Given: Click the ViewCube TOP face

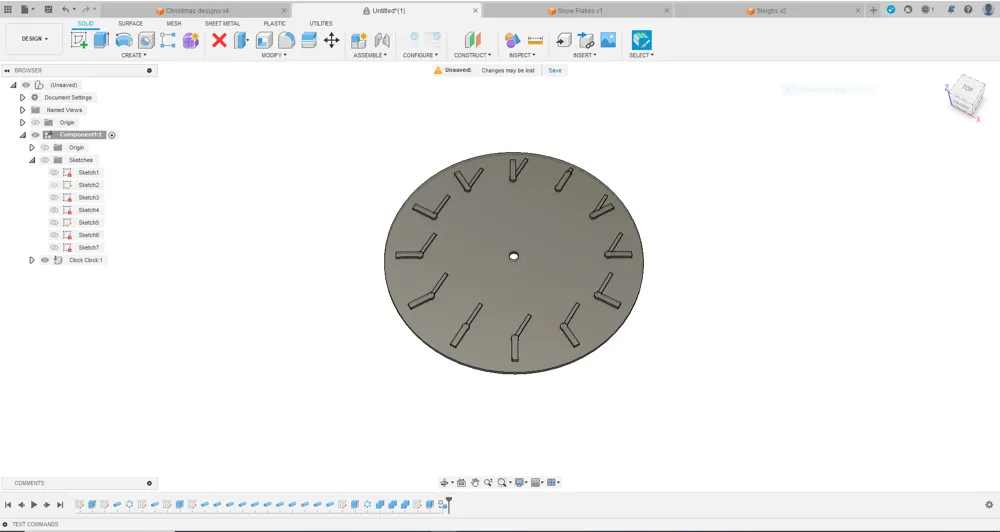Looking at the screenshot, I should [x=967, y=89].
